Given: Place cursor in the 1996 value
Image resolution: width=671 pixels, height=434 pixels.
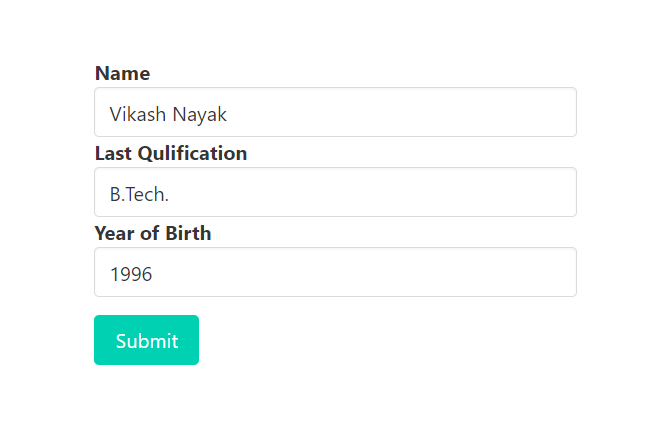Looking at the screenshot, I should tap(131, 274).
